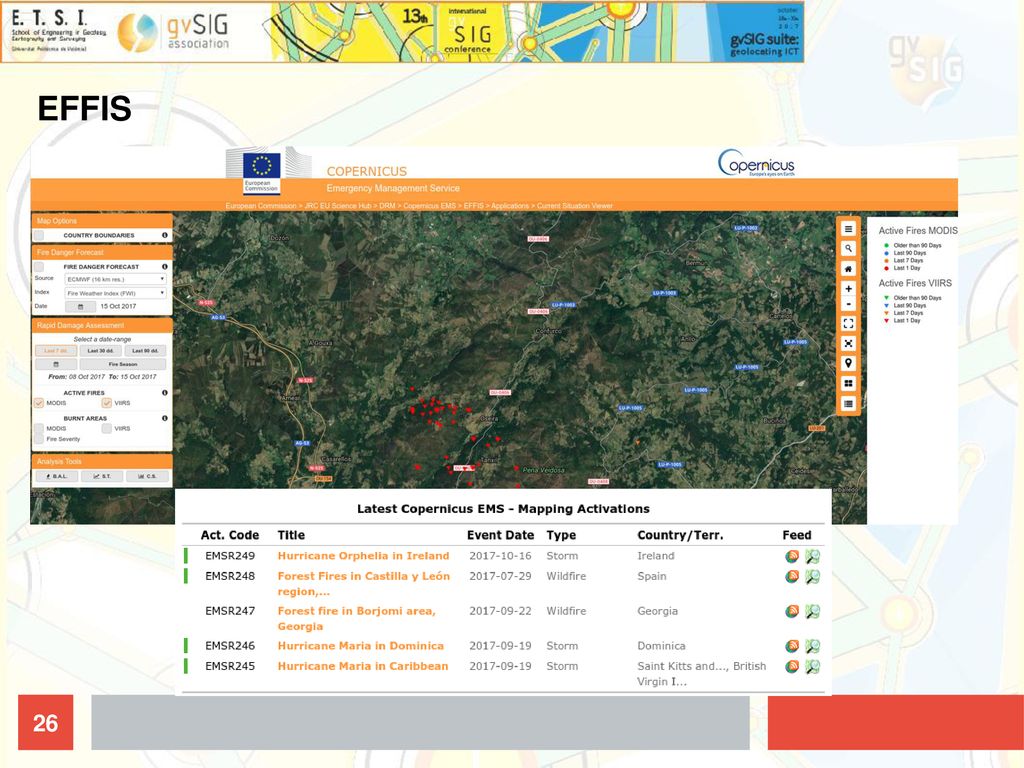Click map magnifier icon for EMSR248
The image size is (1024, 768).
click(x=812, y=577)
